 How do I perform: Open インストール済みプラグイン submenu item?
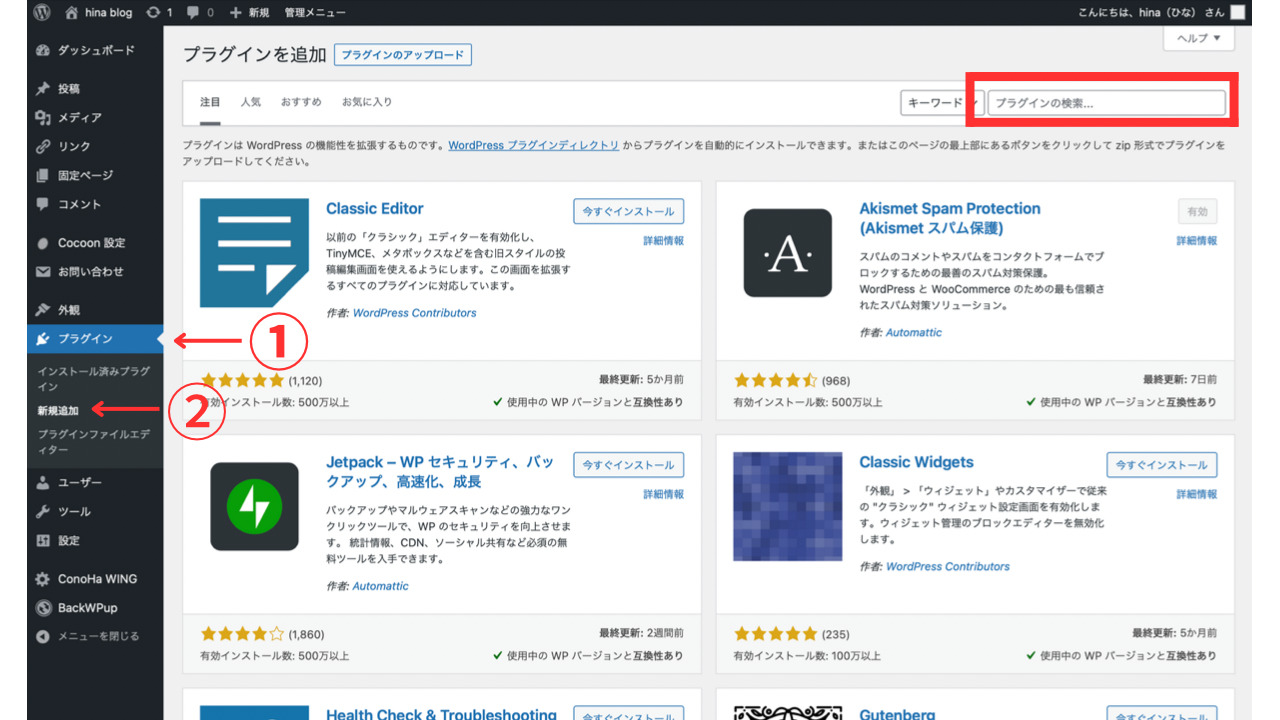(93, 378)
